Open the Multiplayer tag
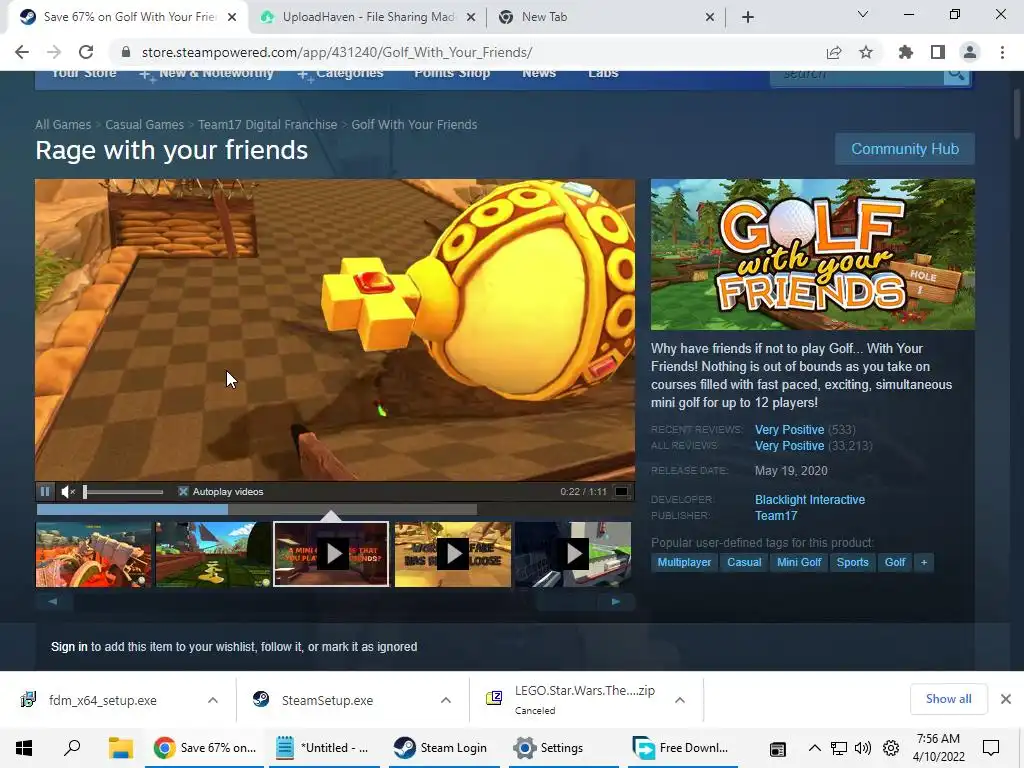 [x=684, y=562]
